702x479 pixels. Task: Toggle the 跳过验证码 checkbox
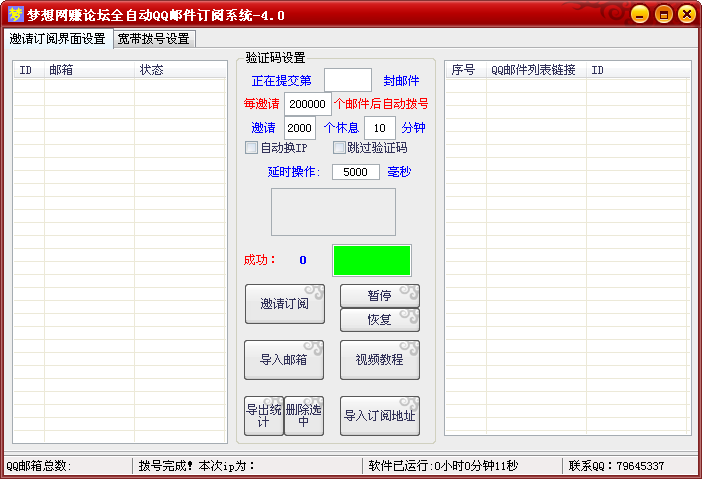pyautogui.click(x=339, y=148)
